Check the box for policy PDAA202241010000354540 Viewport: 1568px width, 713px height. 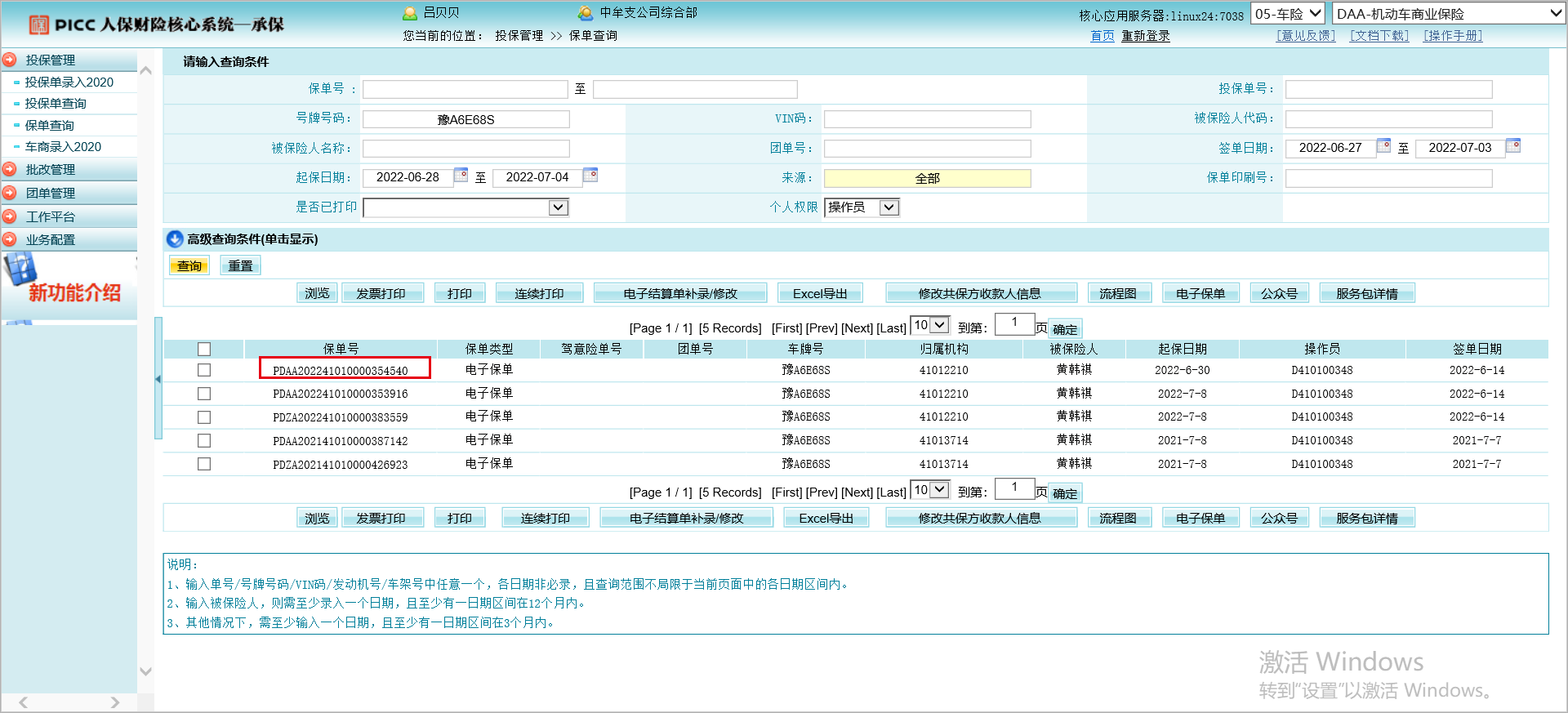coord(204,370)
